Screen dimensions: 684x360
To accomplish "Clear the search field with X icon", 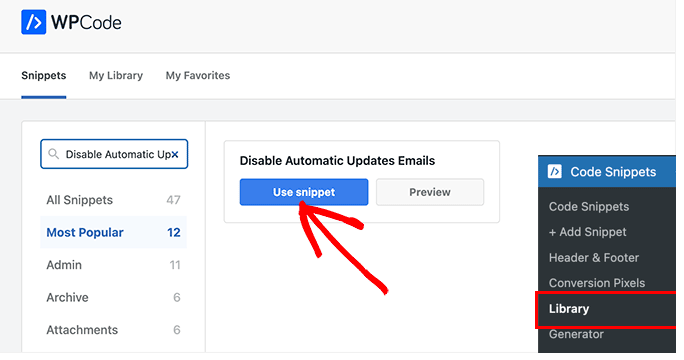I will 174,154.
